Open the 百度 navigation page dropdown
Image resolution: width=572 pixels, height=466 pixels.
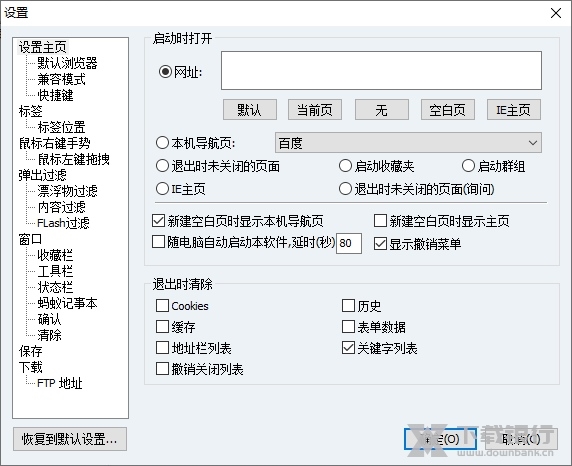pos(408,143)
